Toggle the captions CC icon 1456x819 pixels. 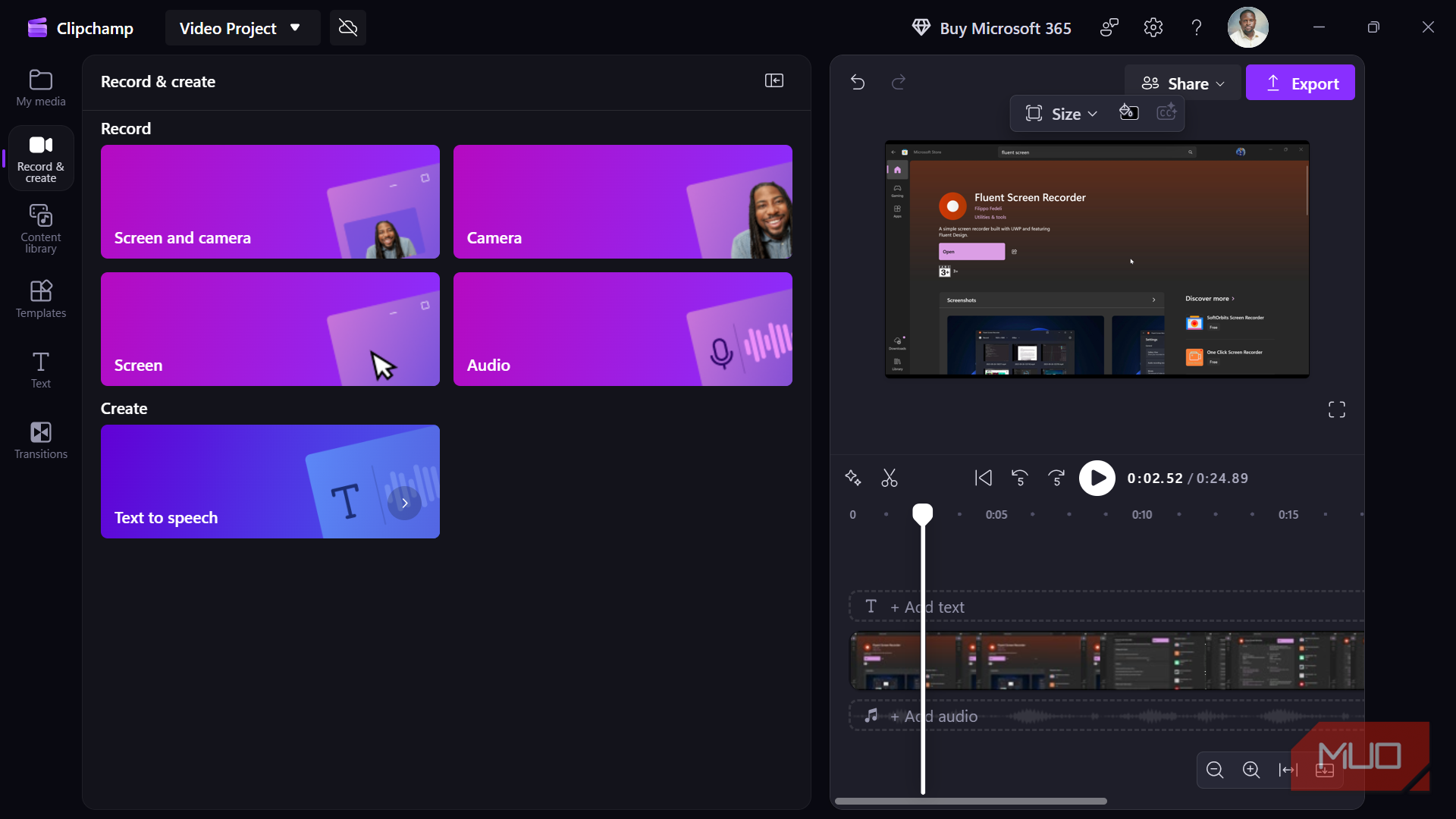[x=1166, y=113]
